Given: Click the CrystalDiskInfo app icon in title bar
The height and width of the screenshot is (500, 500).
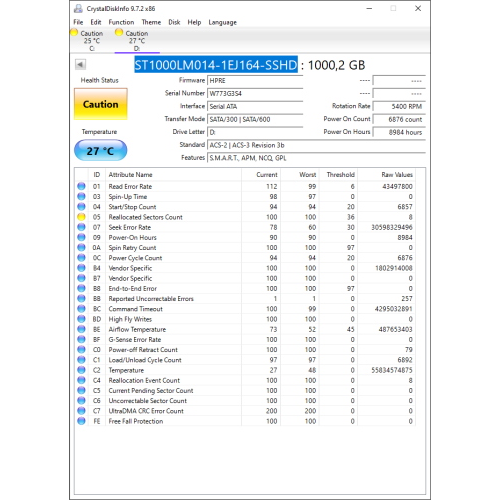Looking at the screenshot, I should point(78,9).
